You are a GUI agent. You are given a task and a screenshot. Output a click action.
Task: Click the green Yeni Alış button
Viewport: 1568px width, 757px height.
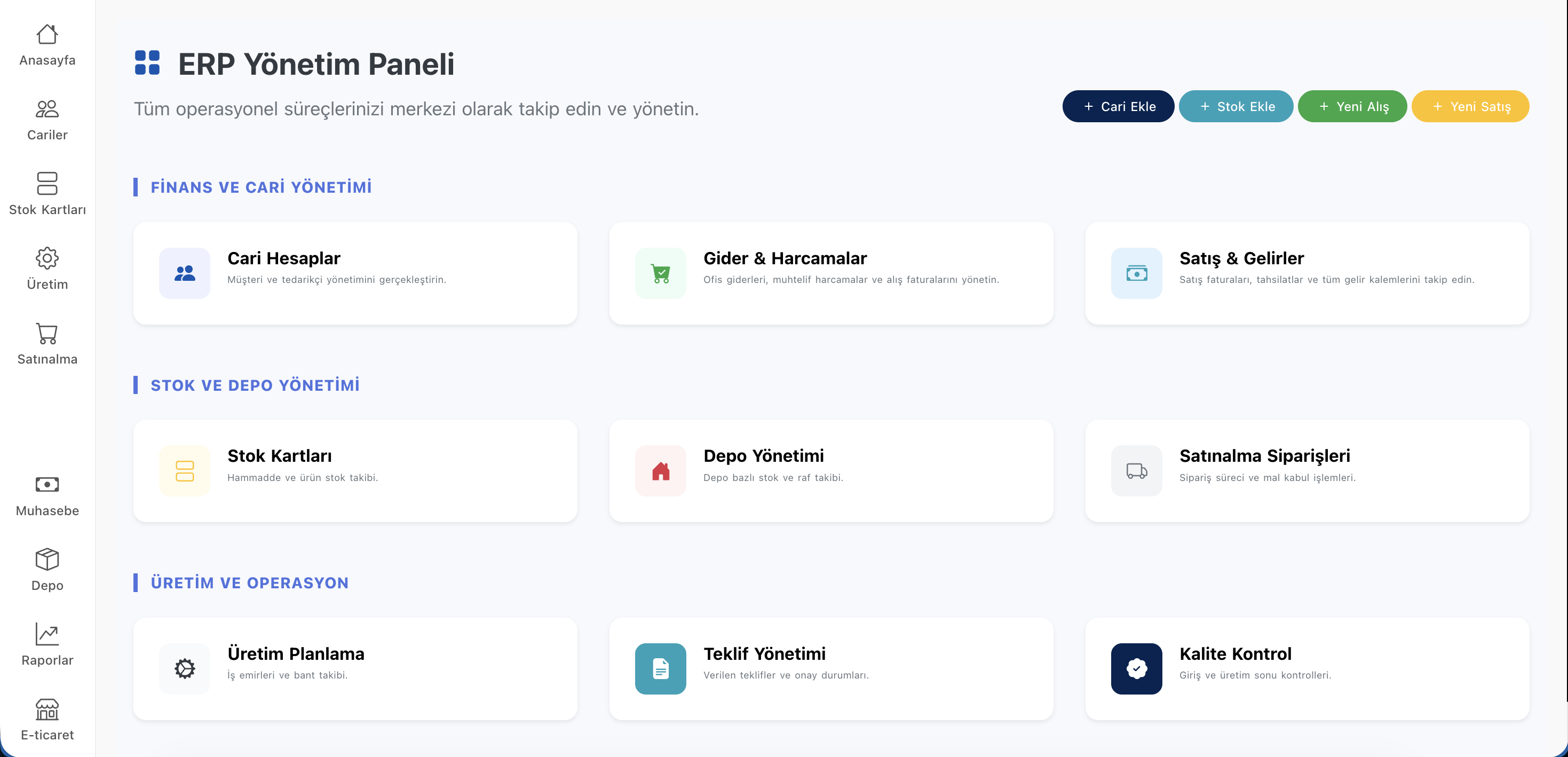point(1352,107)
